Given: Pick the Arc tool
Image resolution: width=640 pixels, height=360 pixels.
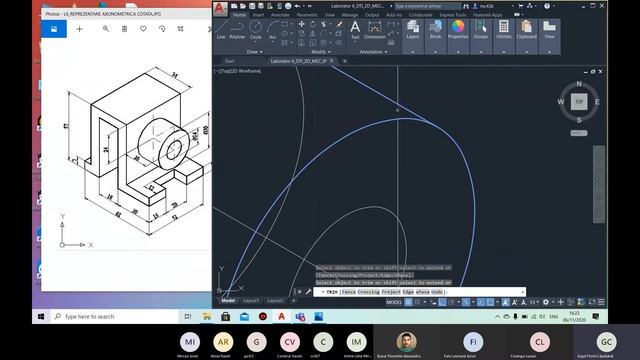Looking at the screenshot, I should click(x=272, y=29).
